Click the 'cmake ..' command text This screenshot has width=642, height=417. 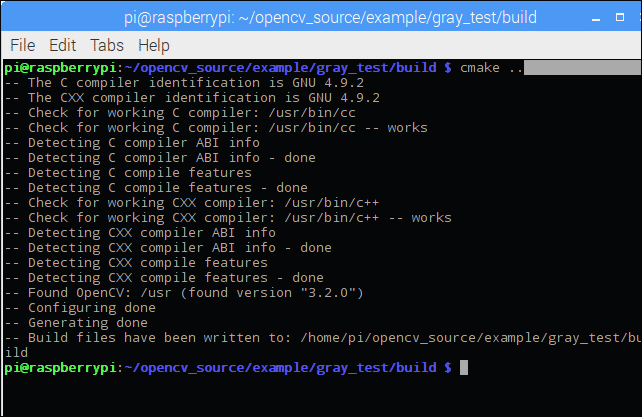(491, 68)
